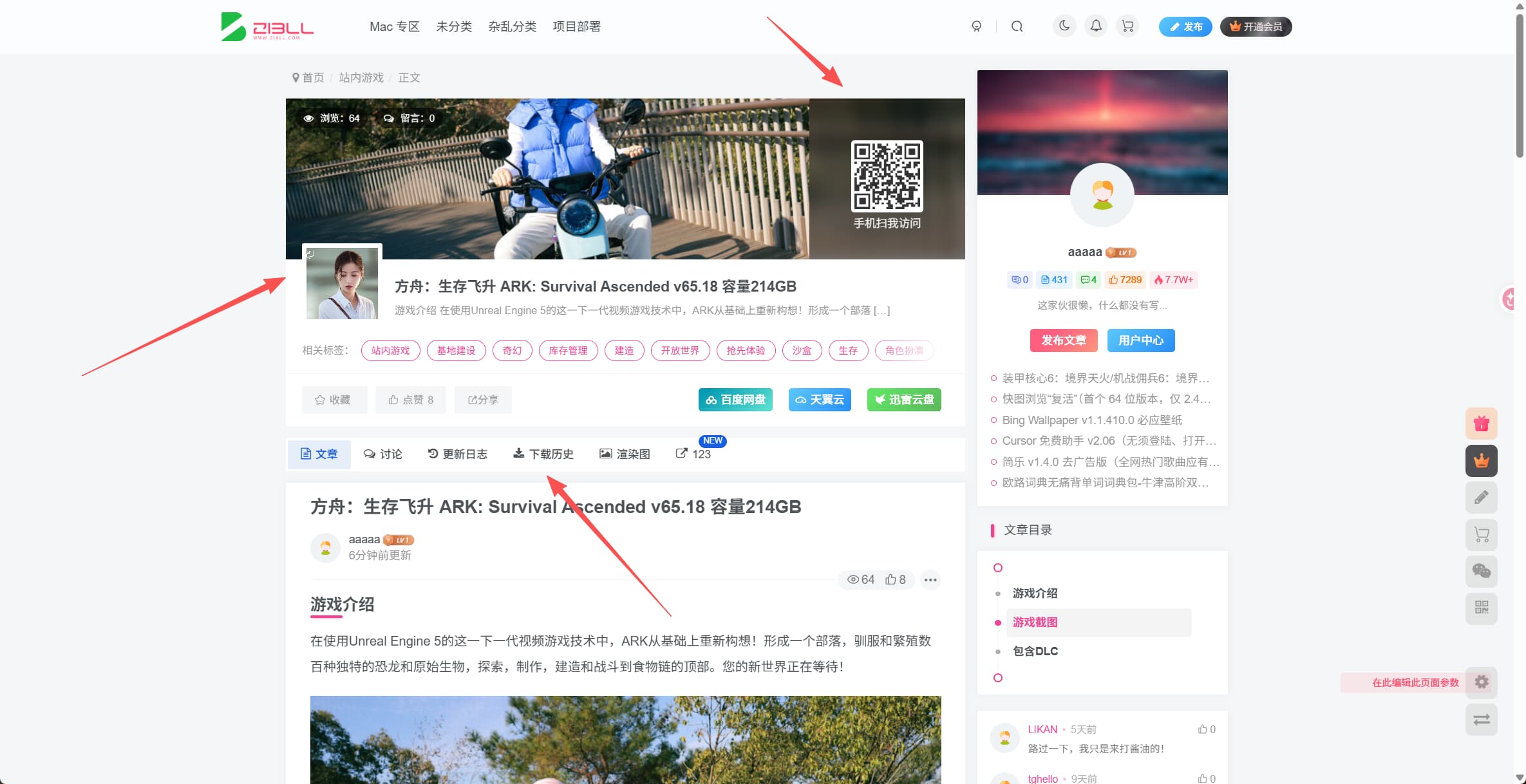This screenshot has height=784, width=1526.
Task: Select the 开放世界 tag
Action: [681, 351]
